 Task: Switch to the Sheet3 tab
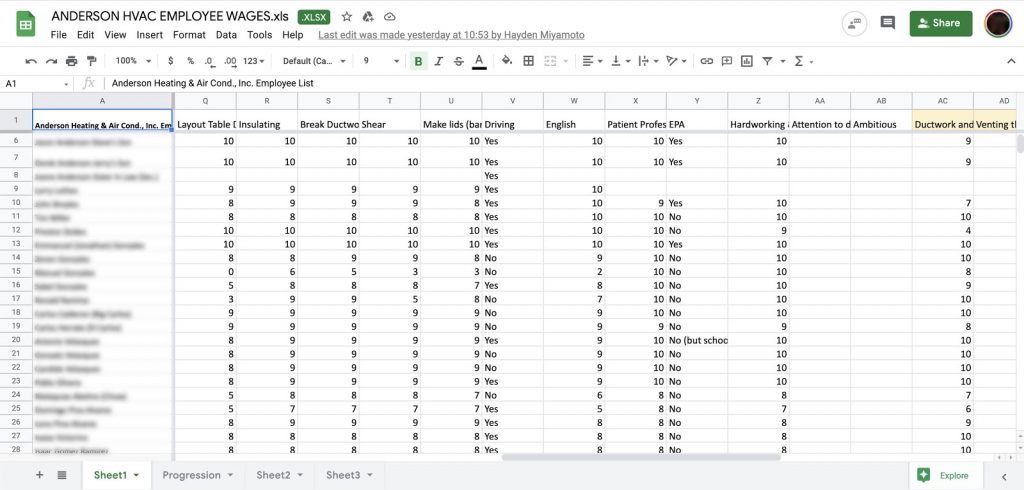click(349, 475)
